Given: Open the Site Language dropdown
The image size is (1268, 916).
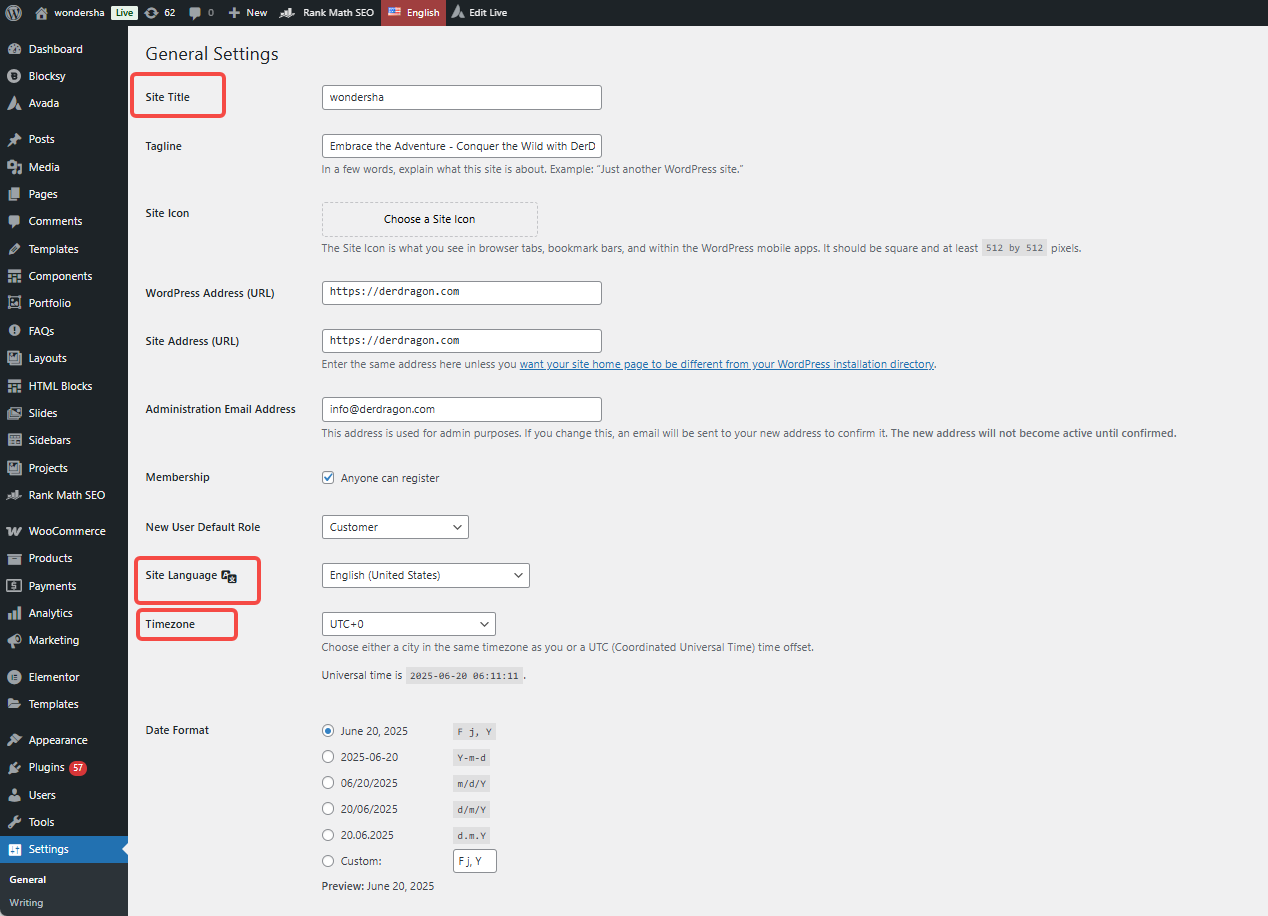Looking at the screenshot, I should tap(425, 575).
